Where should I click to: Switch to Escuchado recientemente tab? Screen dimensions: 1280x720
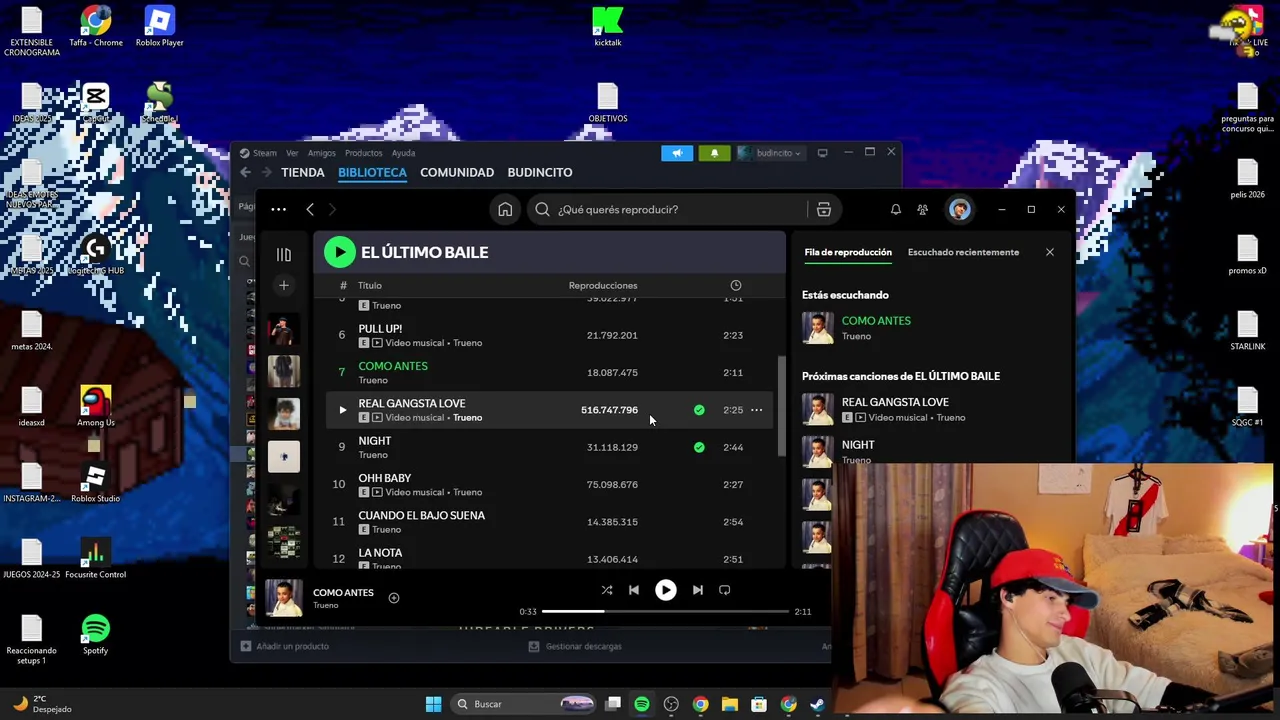point(963,252)
